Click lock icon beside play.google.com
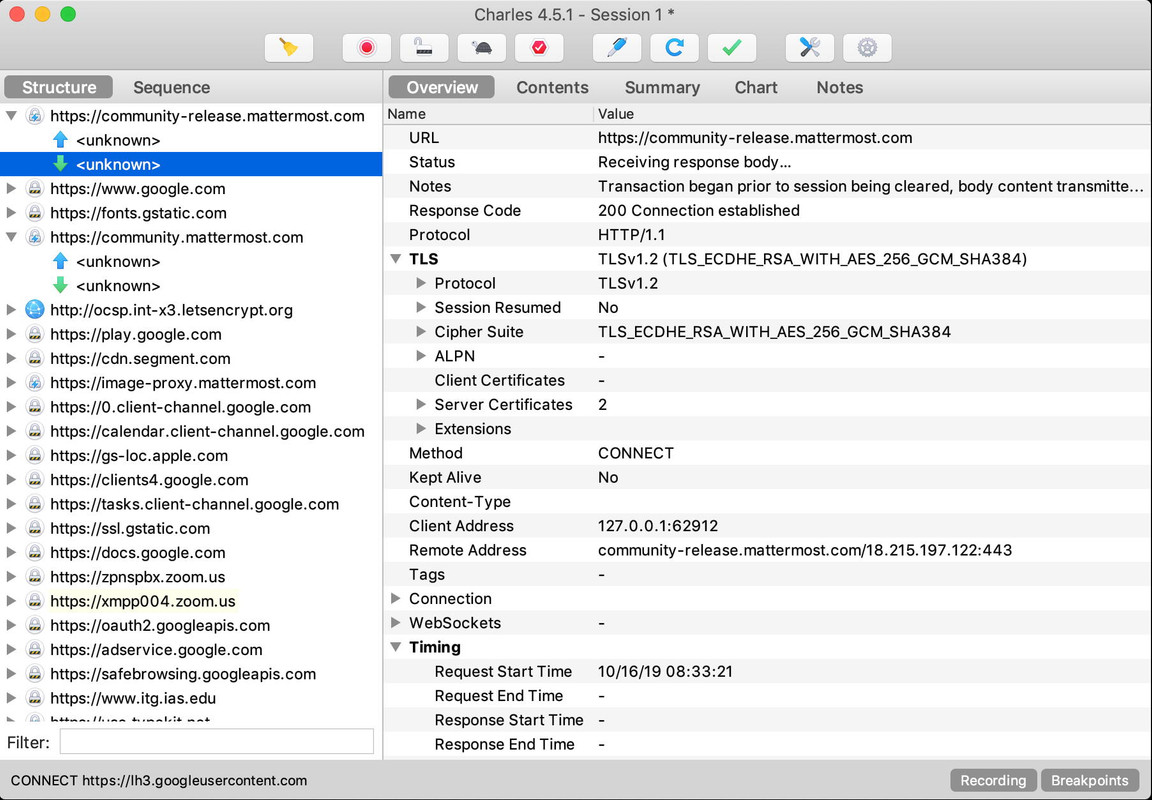The width and height of the screenshot is (1152, 800). click(x=35, y=334)
